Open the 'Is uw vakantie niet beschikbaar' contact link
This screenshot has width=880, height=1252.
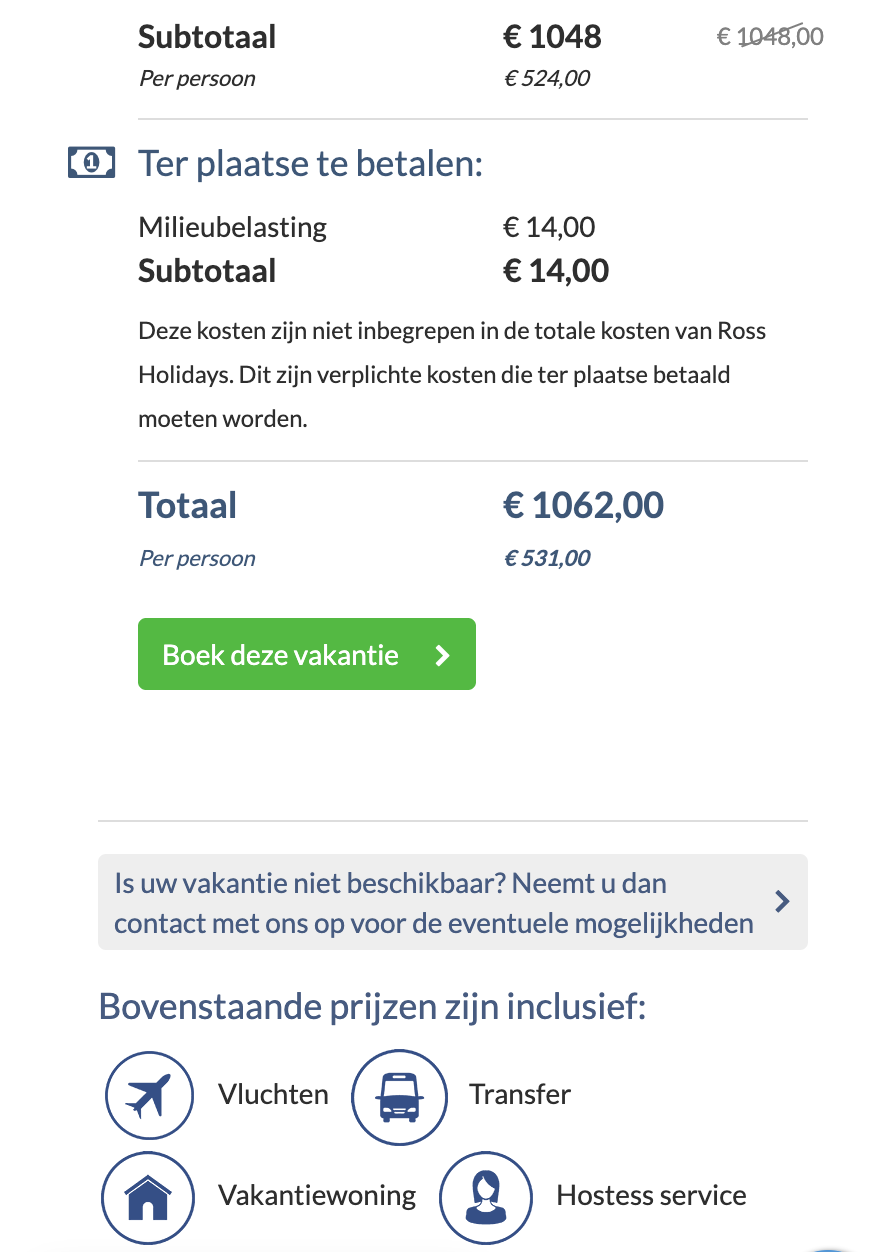tap(453, 902)
